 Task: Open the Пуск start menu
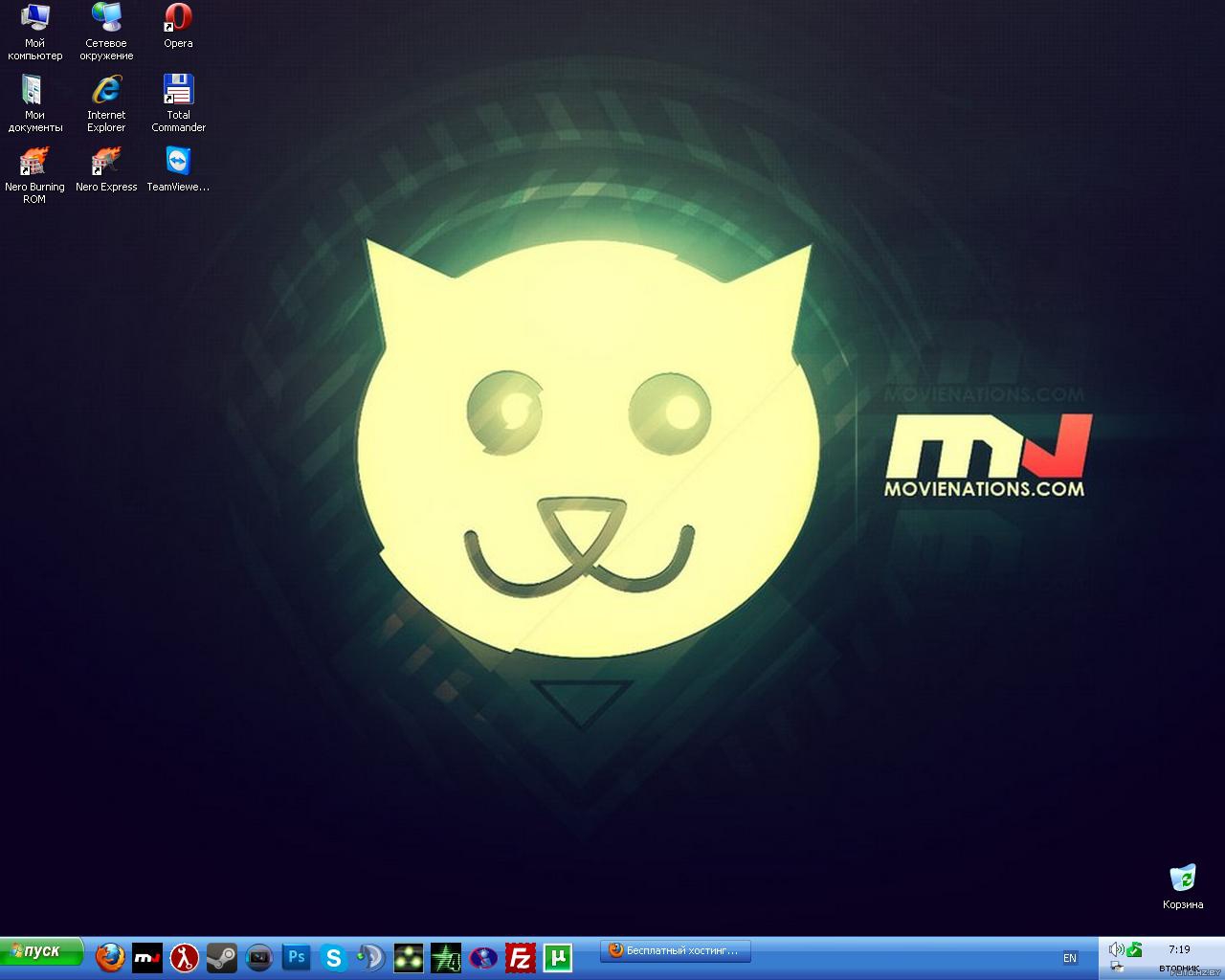click(42, 951)
